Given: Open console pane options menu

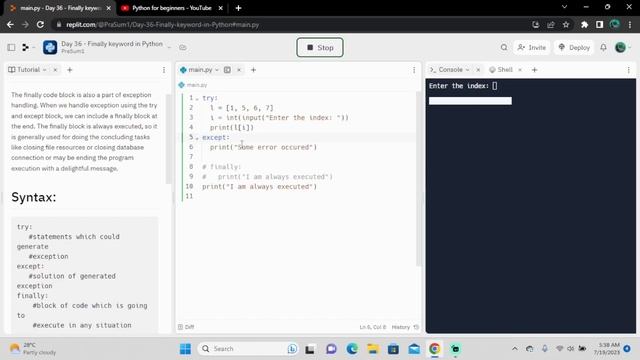Looking at the screenshot, I should 629,70.
